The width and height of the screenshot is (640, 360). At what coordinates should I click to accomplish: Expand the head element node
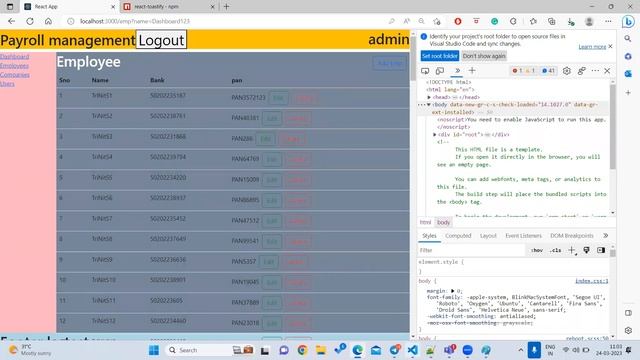[x=429, y=97]
